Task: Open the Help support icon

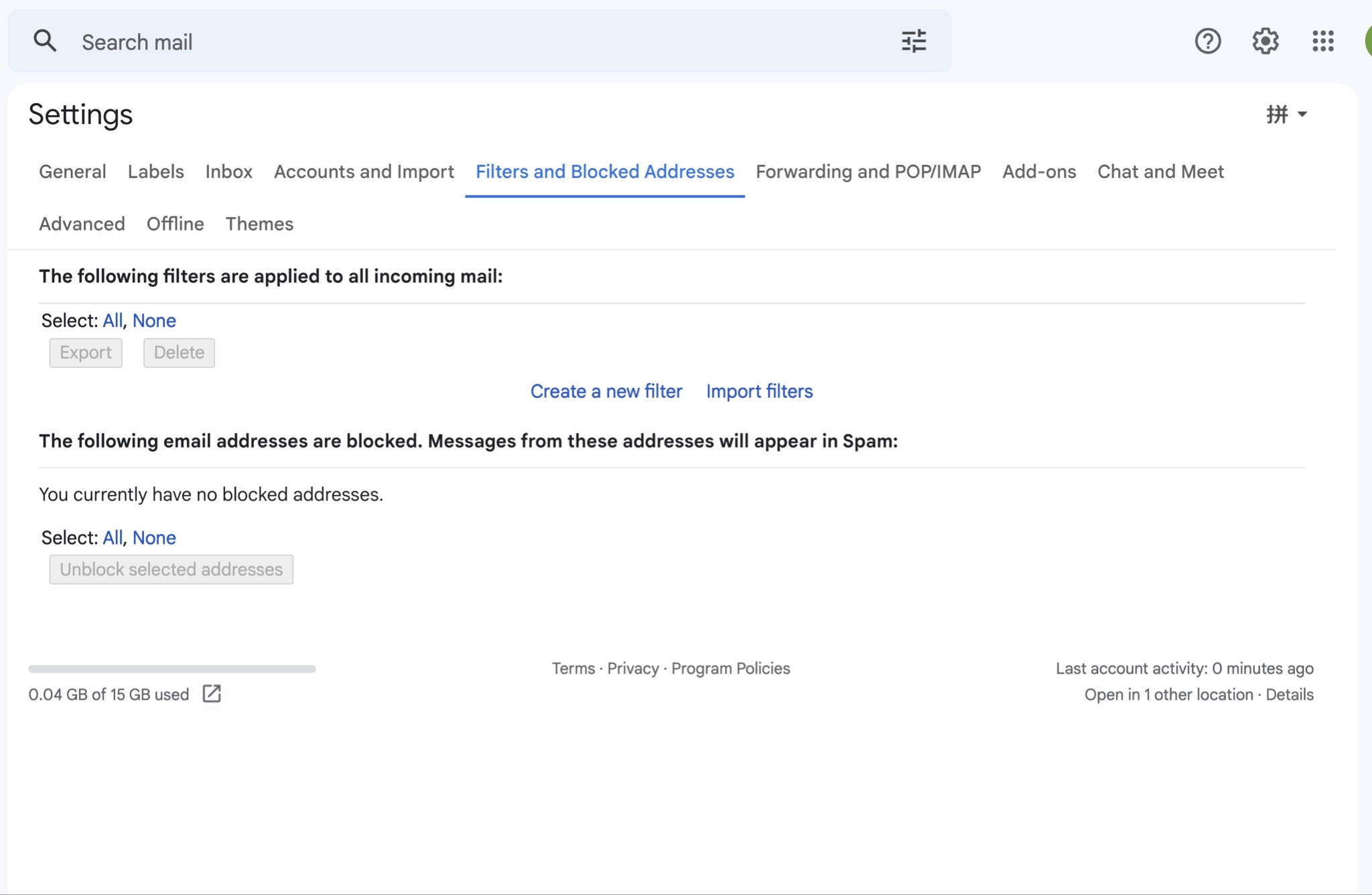Action: [x=1207, y=42]
